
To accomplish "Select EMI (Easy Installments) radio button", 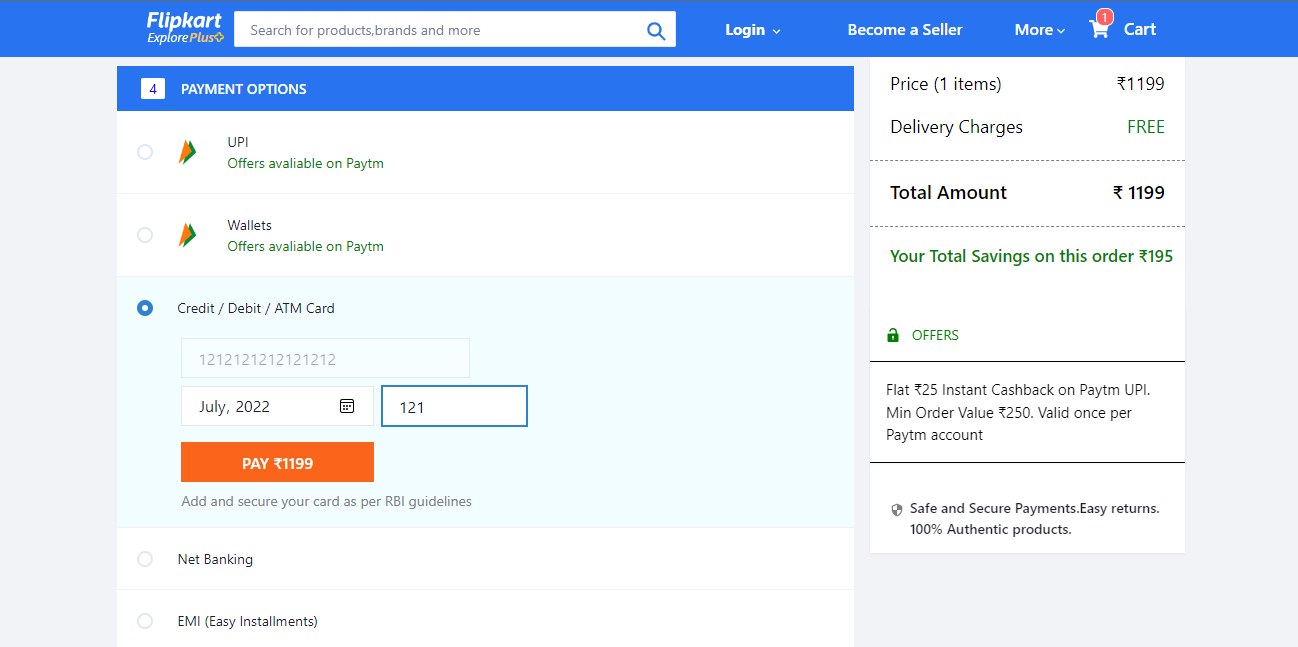I will [x=145, y=621].
